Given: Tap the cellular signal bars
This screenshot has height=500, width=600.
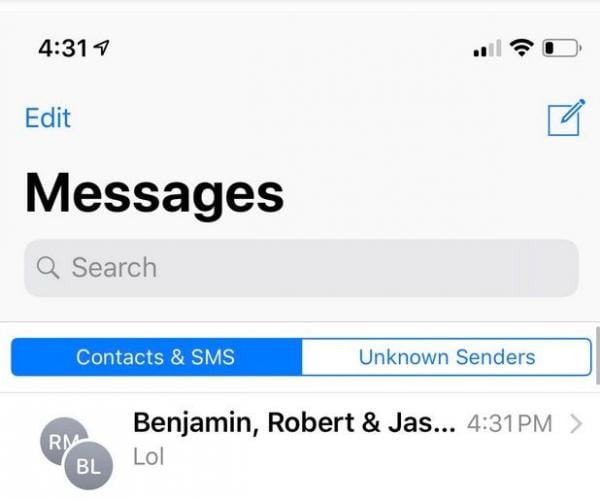Looking at the screenshot, I should pos(487,48).
